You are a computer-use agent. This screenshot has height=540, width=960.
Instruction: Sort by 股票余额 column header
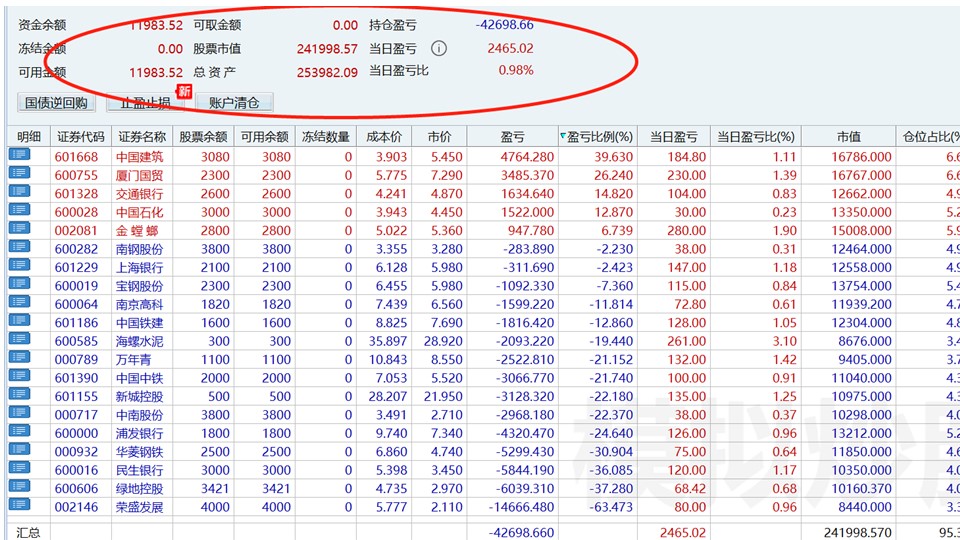tap(203, 137)
